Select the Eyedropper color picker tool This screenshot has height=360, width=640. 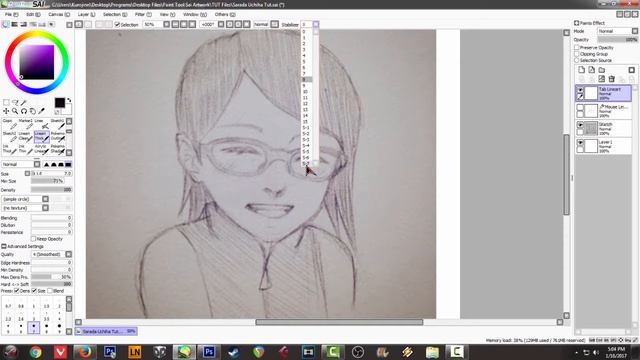tap(41, 111)
